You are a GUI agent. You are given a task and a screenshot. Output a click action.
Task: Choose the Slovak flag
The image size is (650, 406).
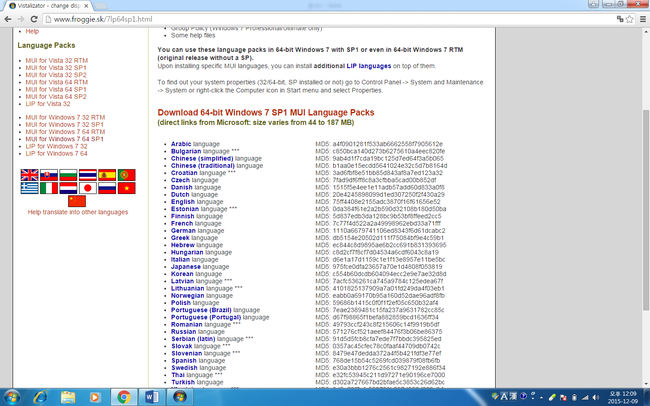click(x=49, y=175)
